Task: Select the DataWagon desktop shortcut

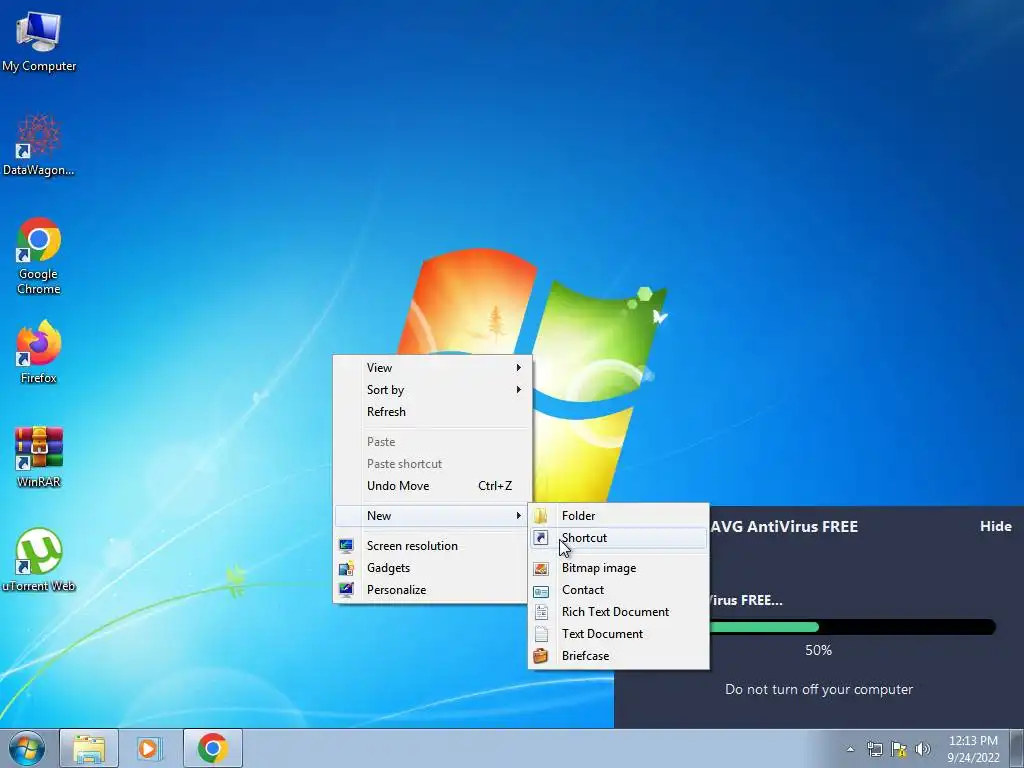Action: [x=39, y=145]
